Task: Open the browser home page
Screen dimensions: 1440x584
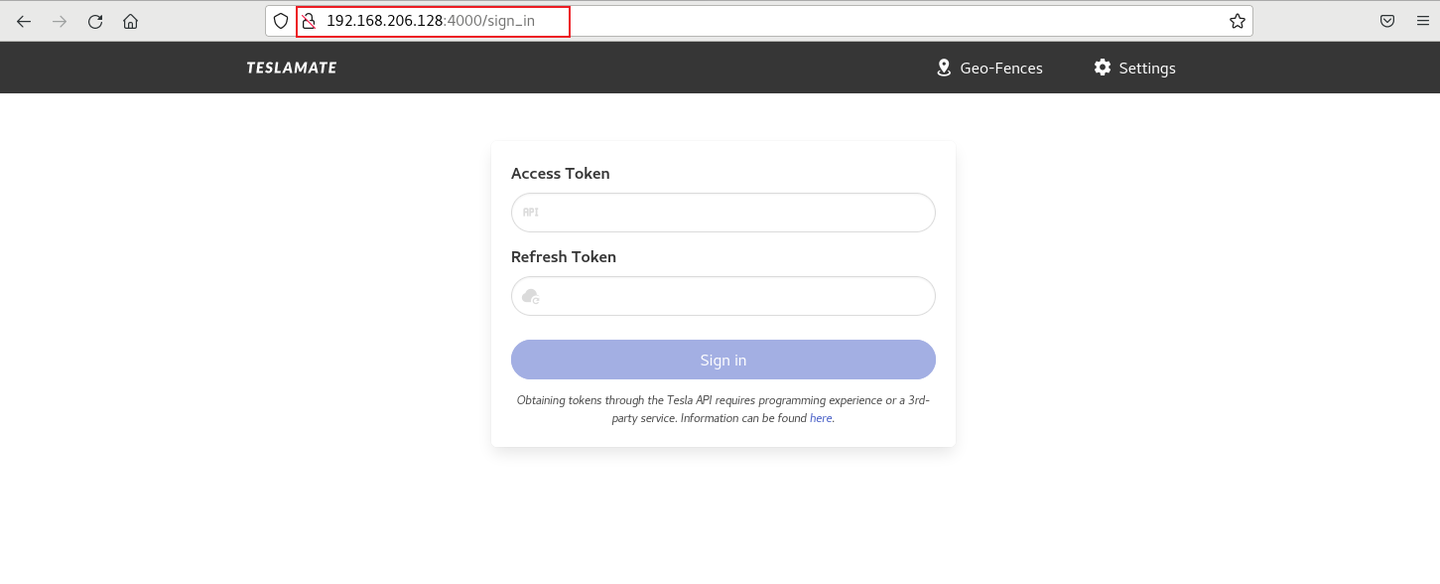Action: [x=130, y=21]
